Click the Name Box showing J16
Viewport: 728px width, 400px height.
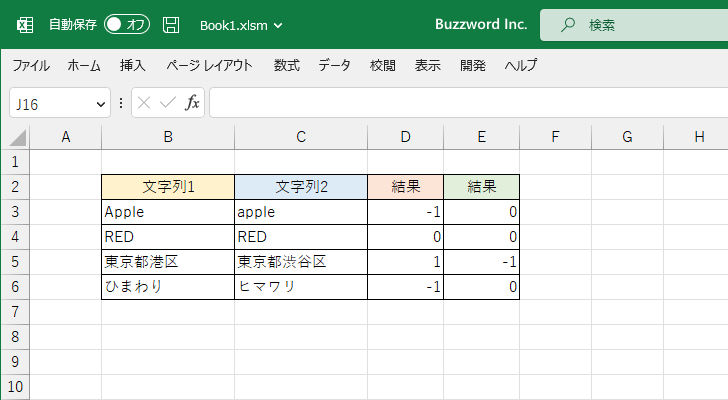pos(60,103)
